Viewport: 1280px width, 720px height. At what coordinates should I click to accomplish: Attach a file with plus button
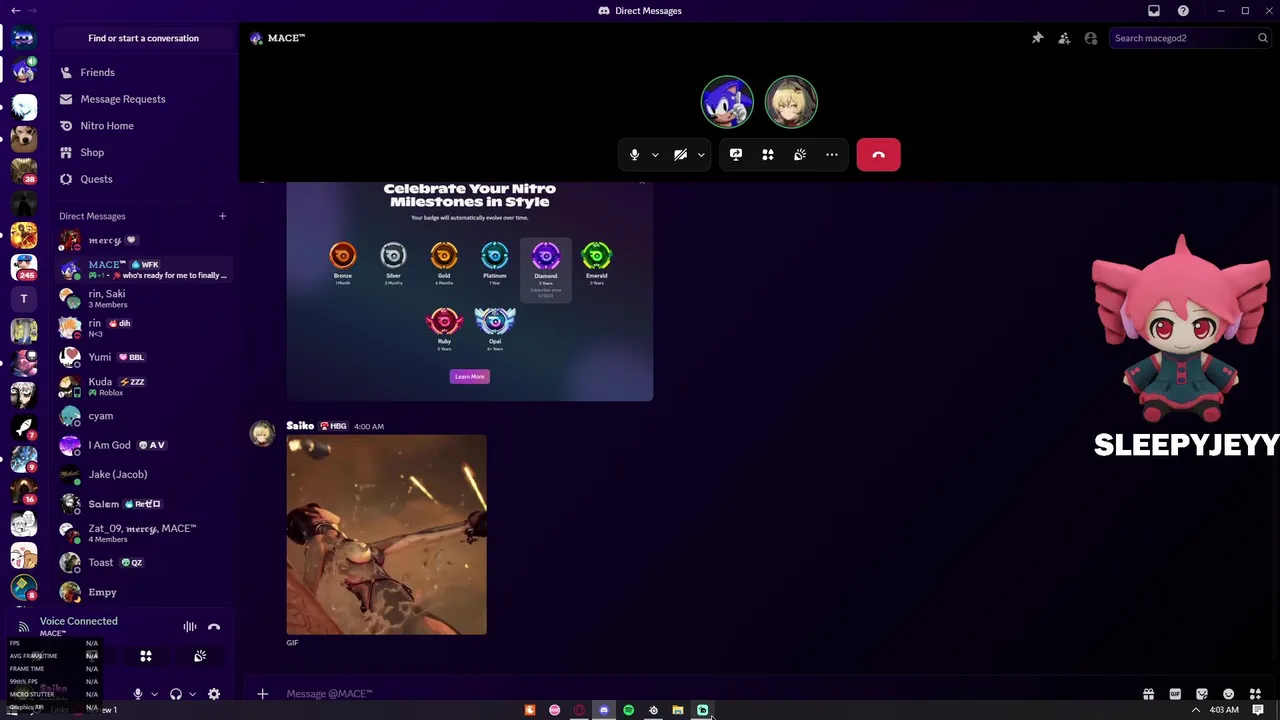point(262,694)
